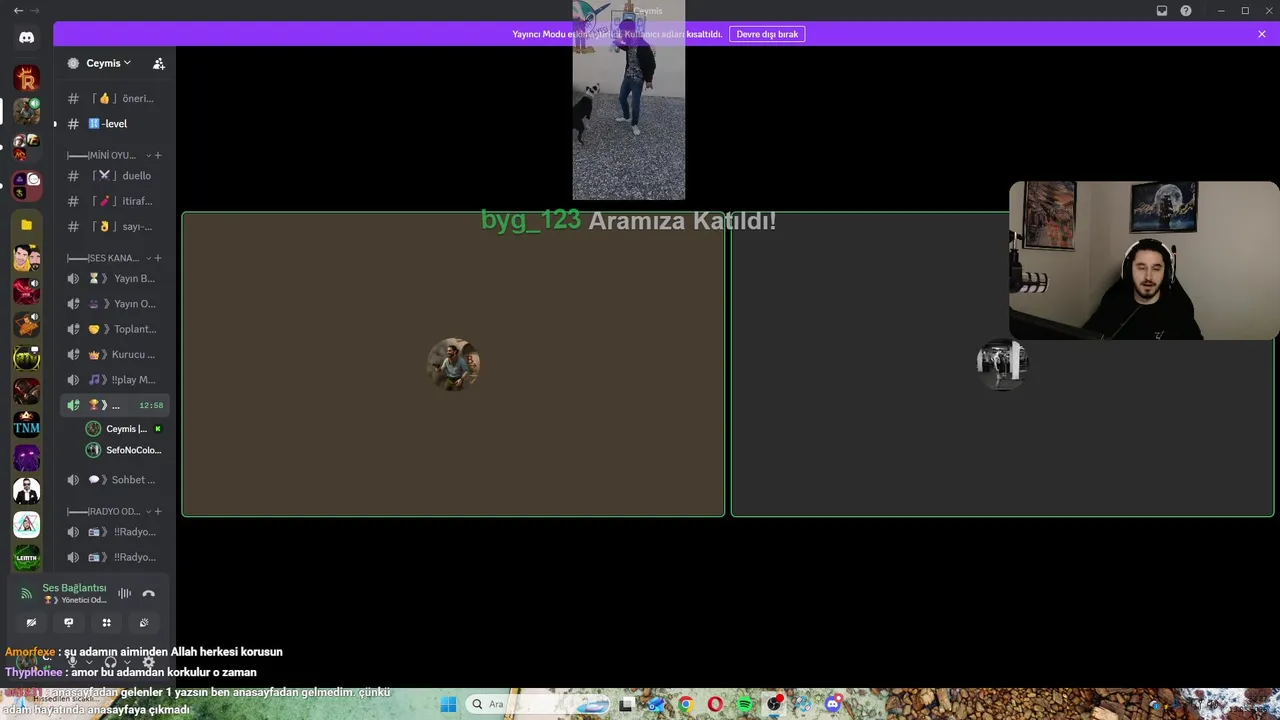This screenshot has width=1280, height=720.
Task: Join the Yayın O voice channel
Action: click(x=114, y=303)
